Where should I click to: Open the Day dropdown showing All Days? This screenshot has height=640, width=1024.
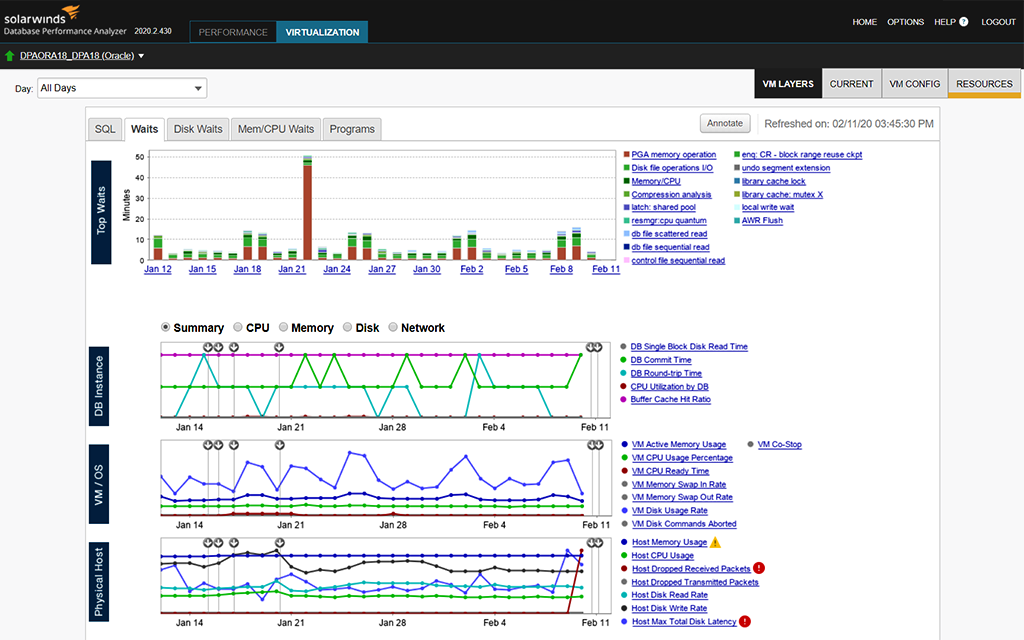click(121, 88)
